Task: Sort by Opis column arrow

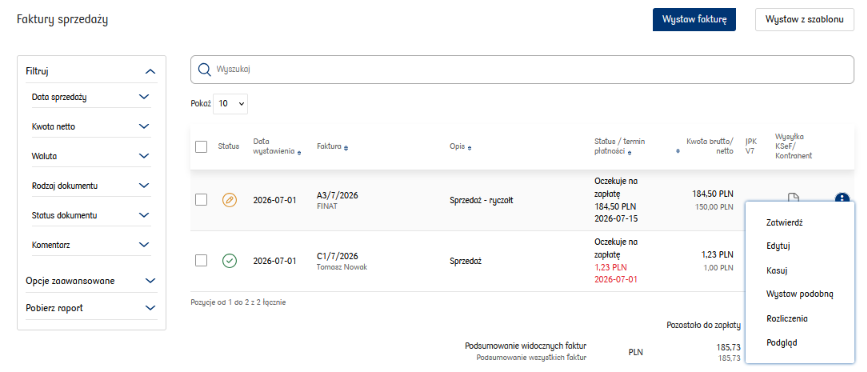Action: coord(470,147)
